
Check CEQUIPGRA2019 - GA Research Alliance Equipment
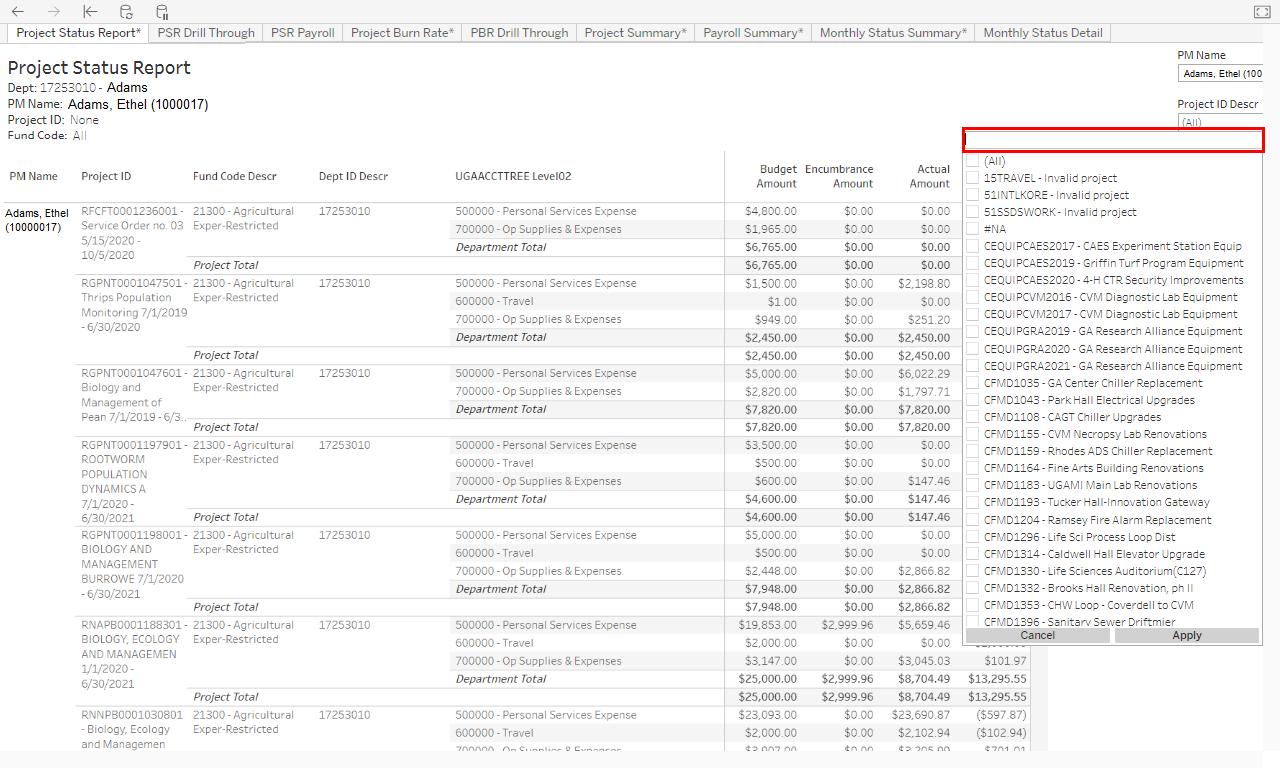[x=972, y=331]
